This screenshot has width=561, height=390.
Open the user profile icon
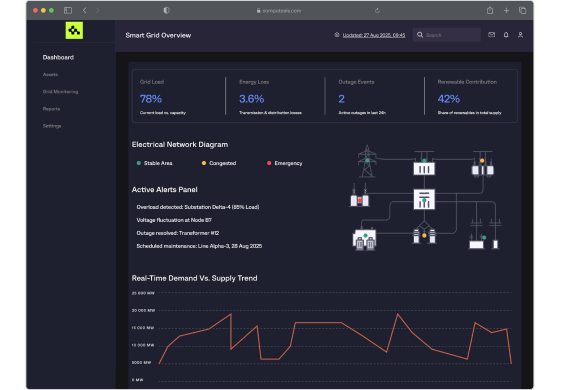(x=520, y=35)
